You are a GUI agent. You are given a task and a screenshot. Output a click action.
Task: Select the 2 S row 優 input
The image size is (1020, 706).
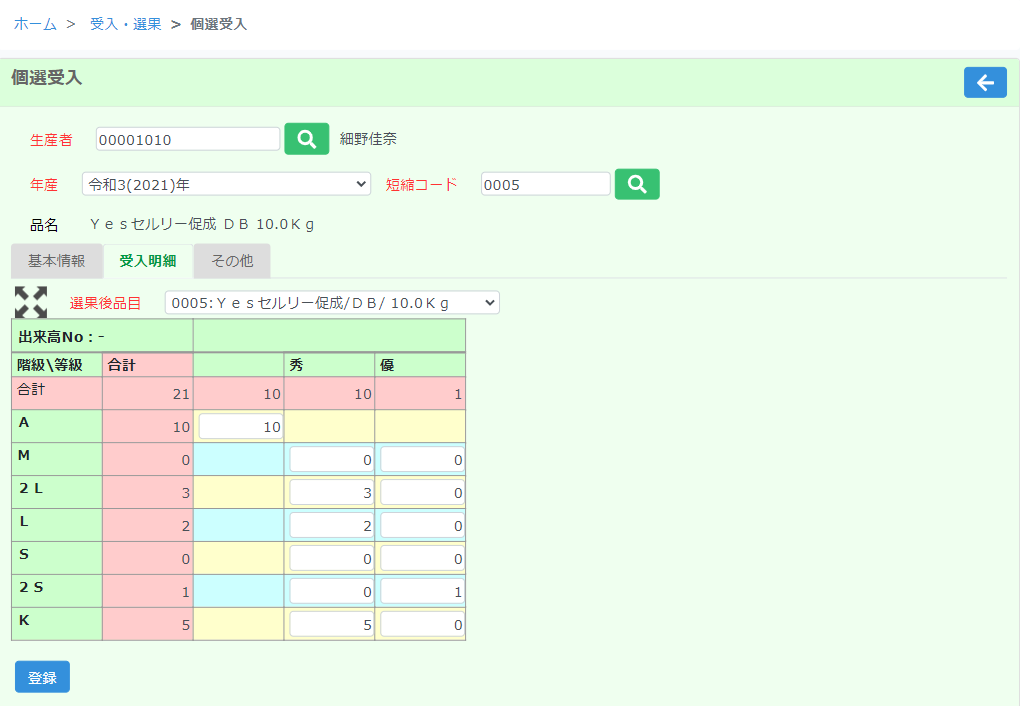click(422, 592)
